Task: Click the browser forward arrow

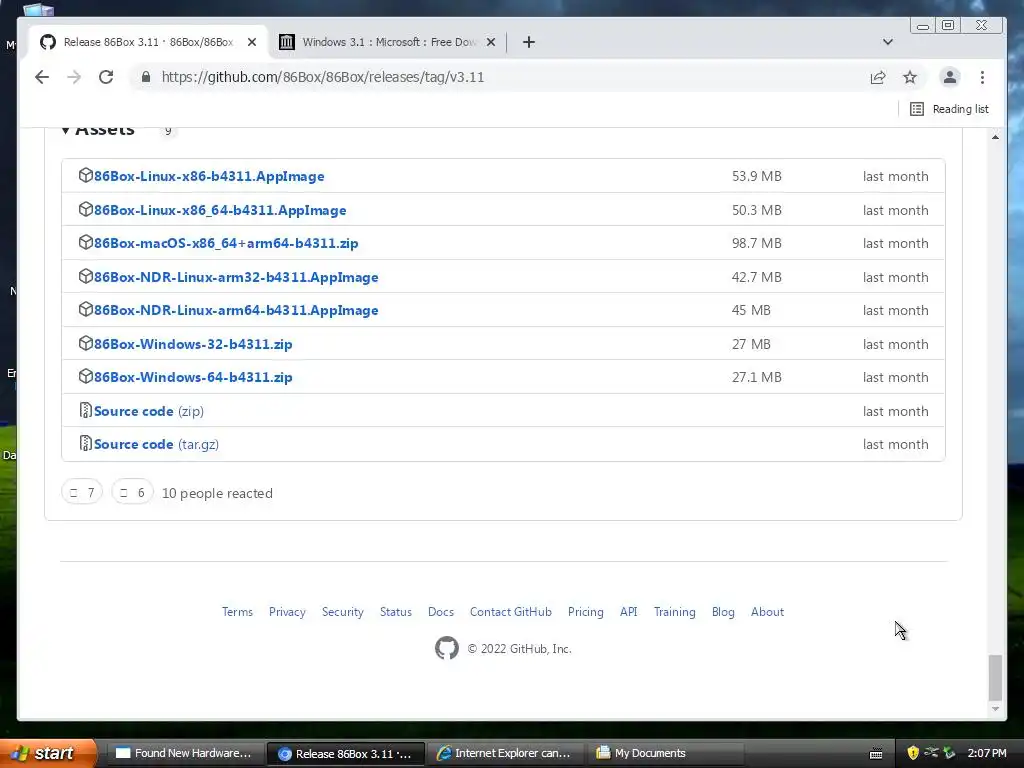Action: (x=74, y=77)
